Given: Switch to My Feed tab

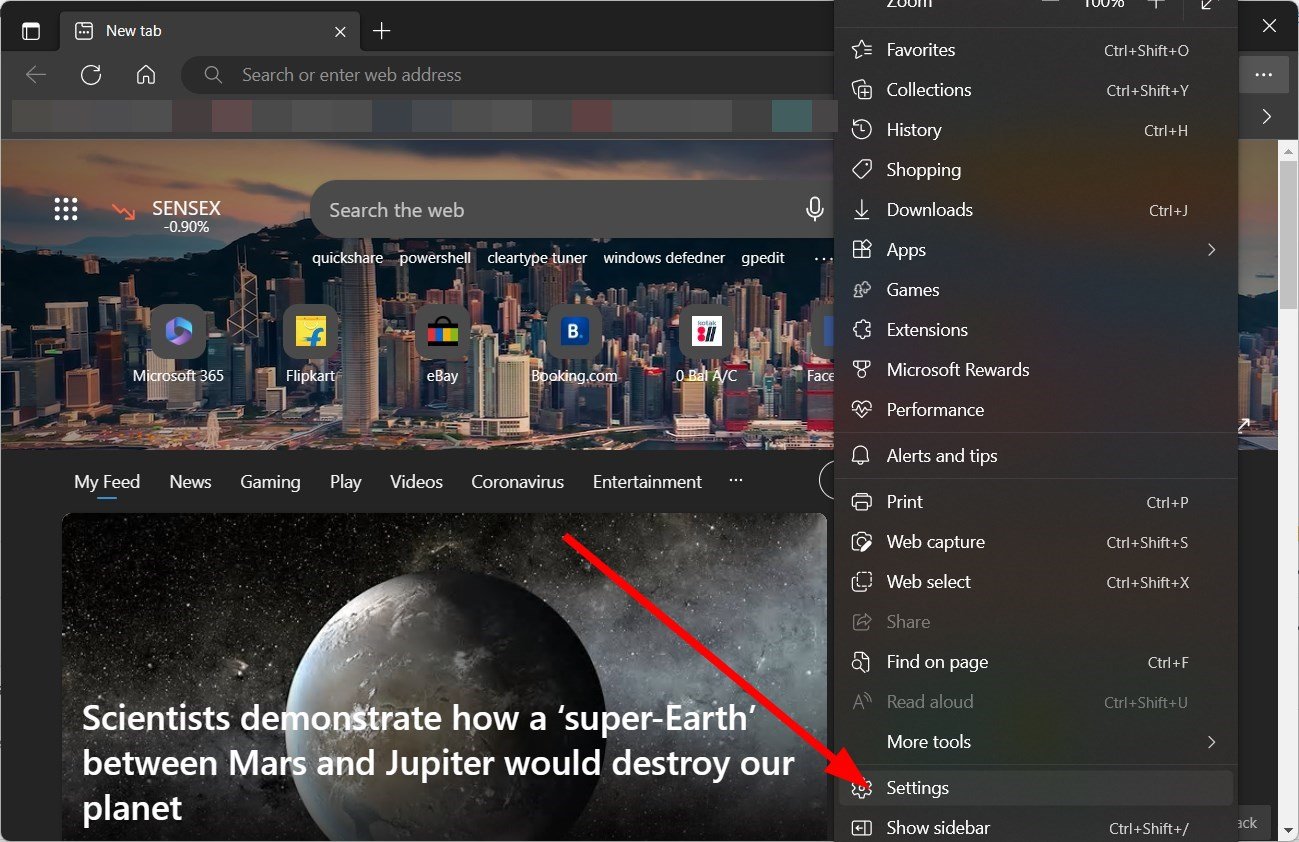Looking at the screenshot, I should (107, 482).
